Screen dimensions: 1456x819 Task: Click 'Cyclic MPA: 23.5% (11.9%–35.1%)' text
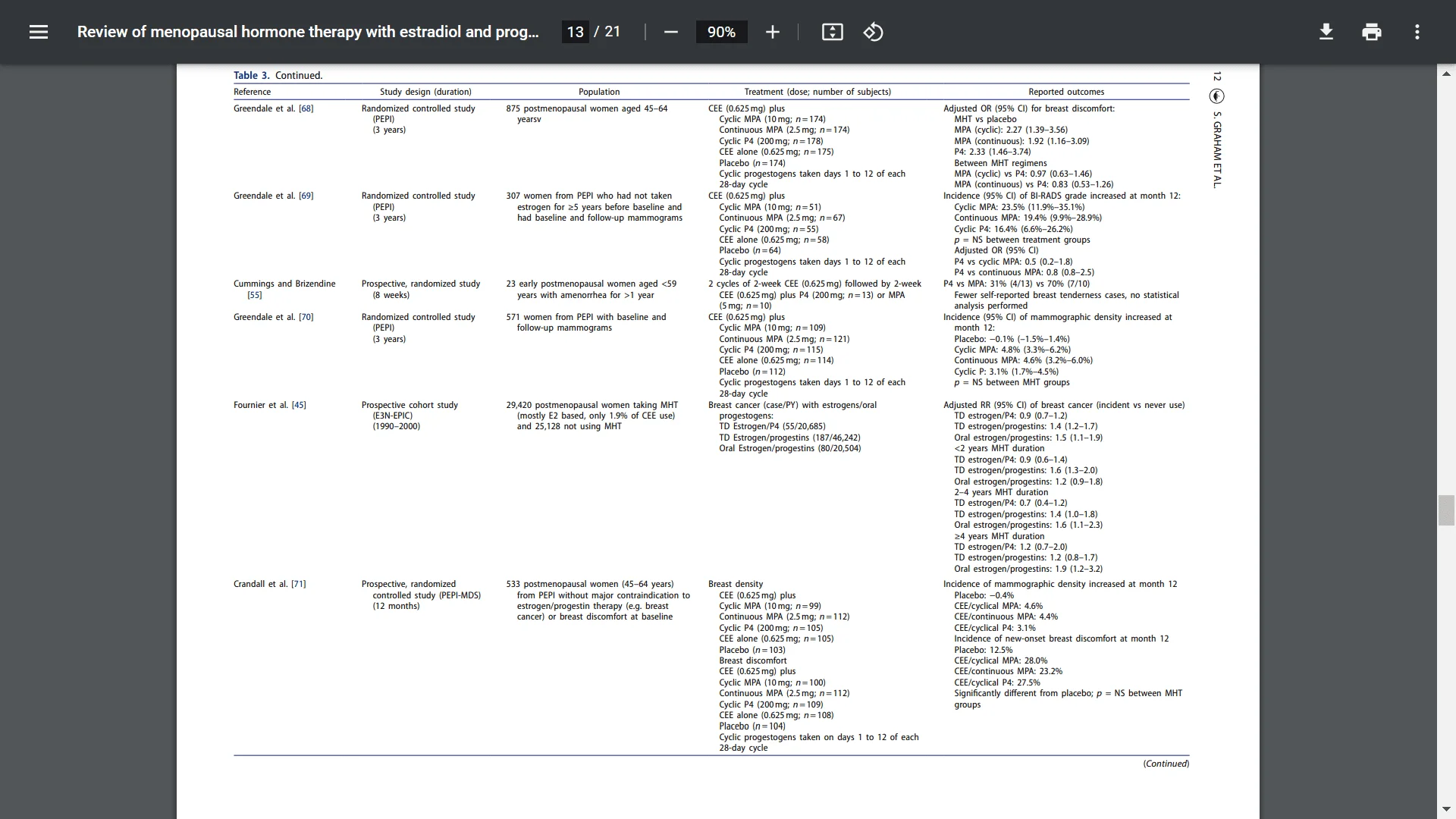point(1019,207)
